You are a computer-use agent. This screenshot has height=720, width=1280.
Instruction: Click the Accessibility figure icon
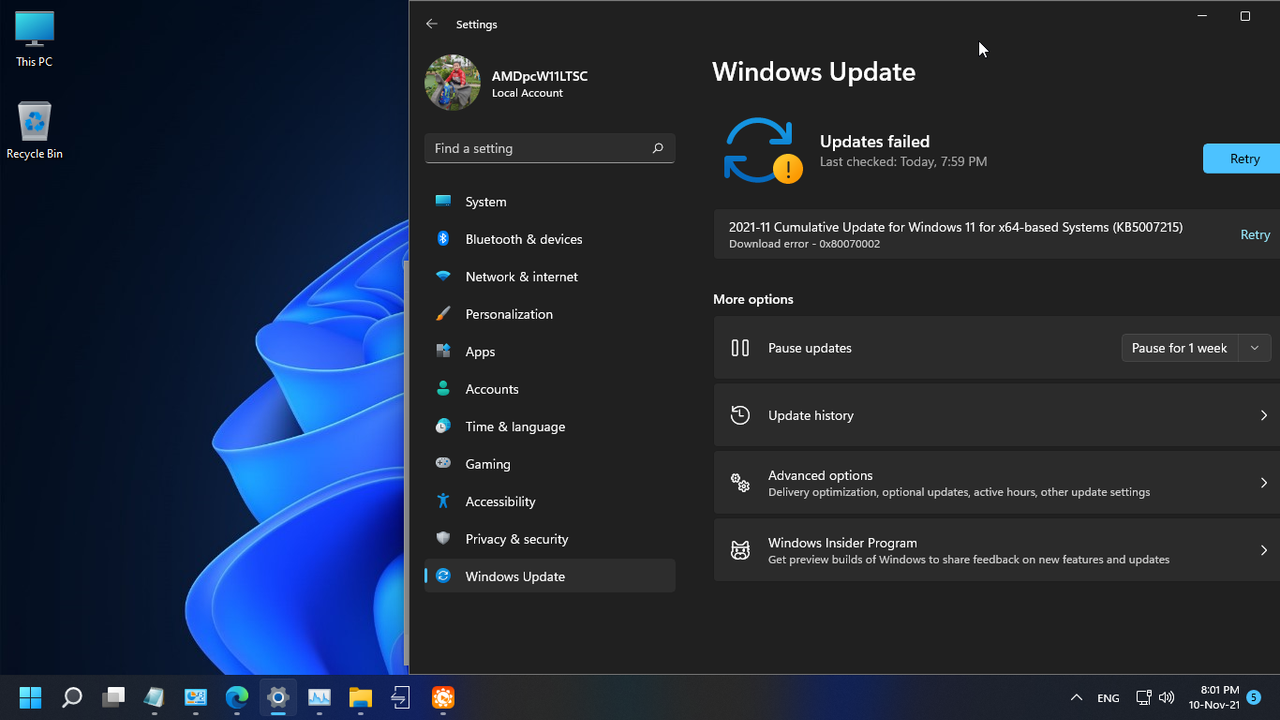(x=443, y=501)
